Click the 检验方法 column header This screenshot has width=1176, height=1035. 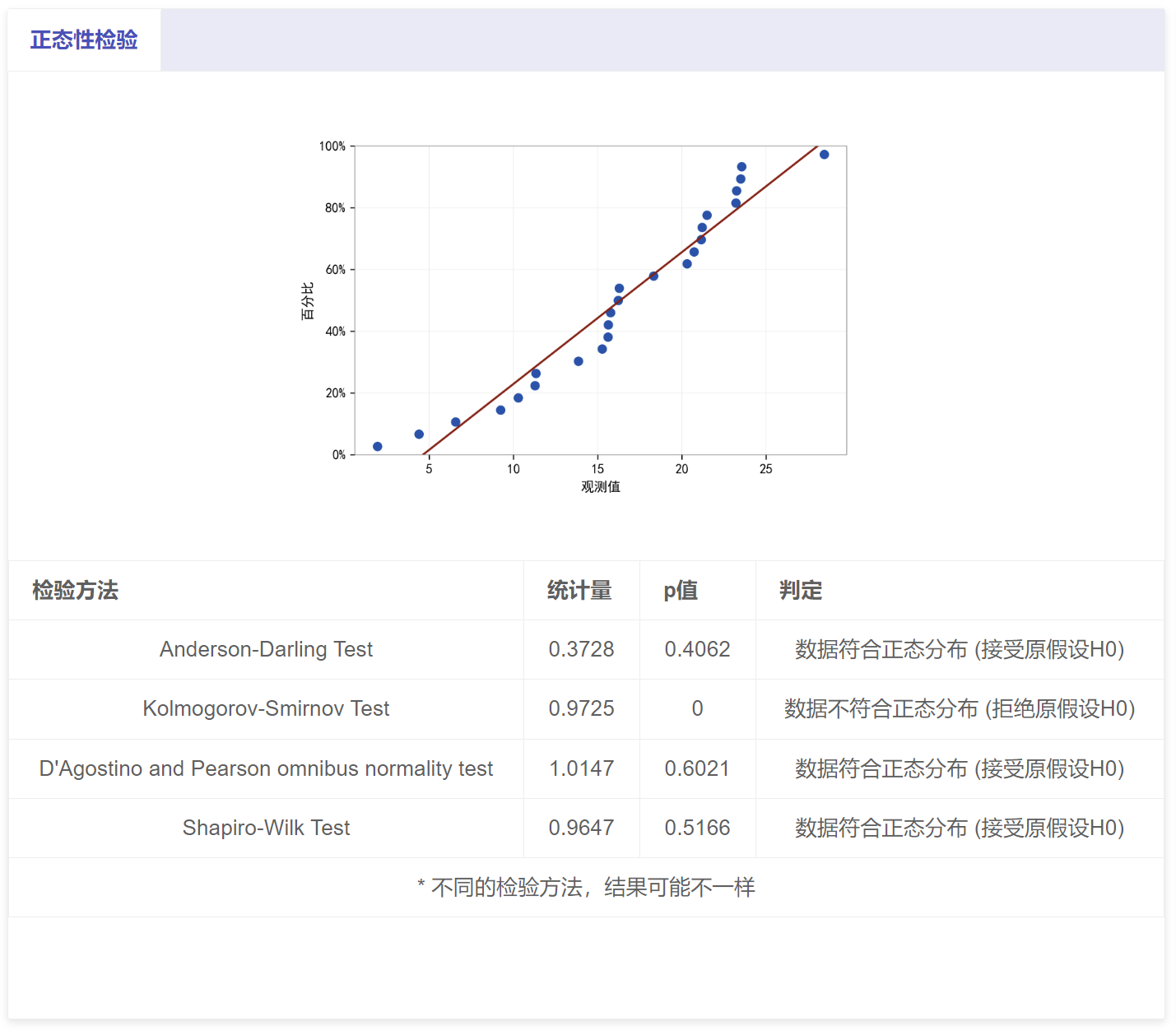(x=75, y=591)
